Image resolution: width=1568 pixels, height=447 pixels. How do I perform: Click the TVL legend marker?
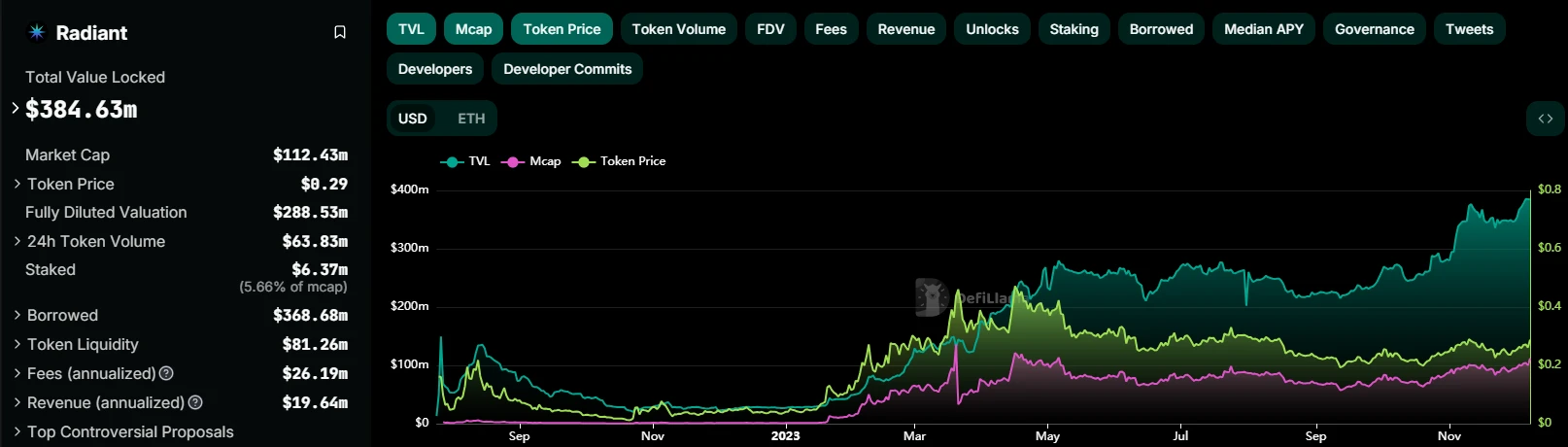451,162
